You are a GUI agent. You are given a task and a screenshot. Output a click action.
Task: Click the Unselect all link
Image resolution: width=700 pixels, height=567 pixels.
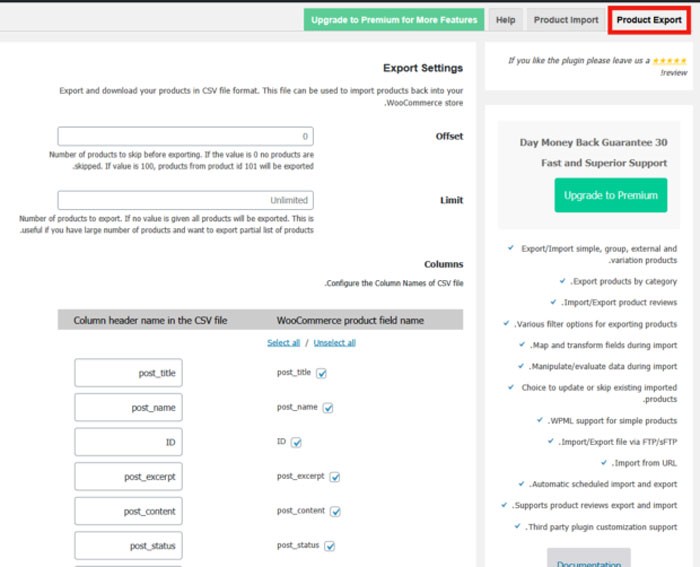coord(334,343)
